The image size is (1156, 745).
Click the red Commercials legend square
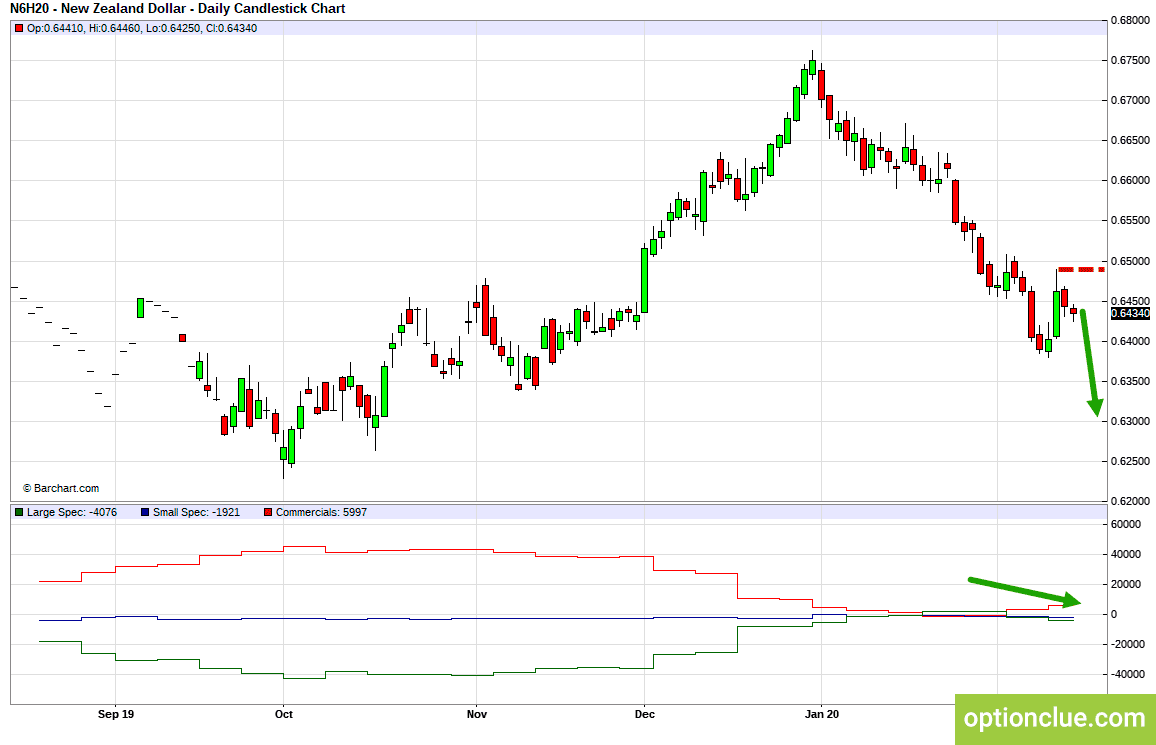pyautogui.click(x=268, y=512)
